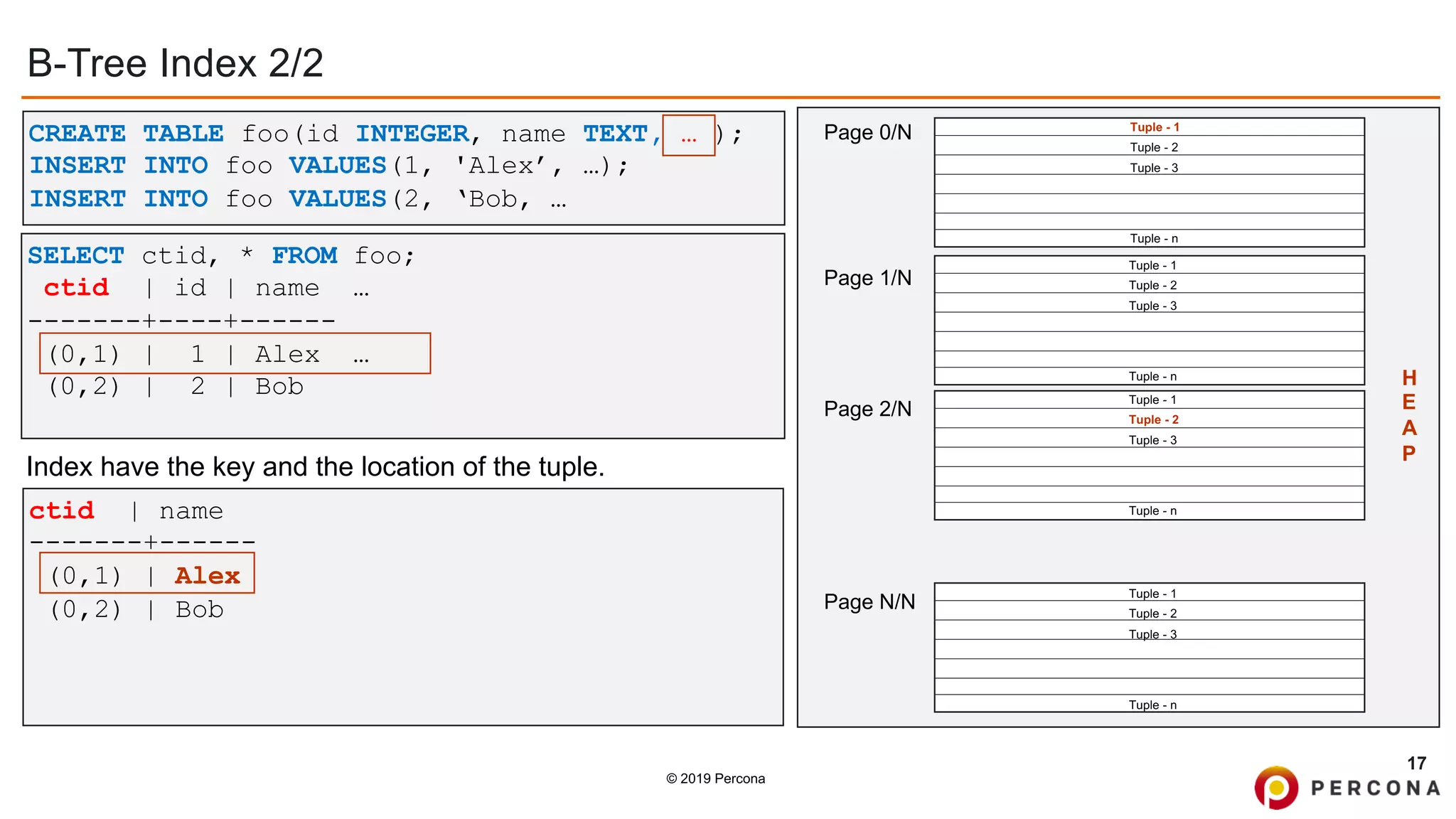Image resolution: width=1456 pixels, height=819 pixels.
Task: Click the Percona logo icon
Action: click(1276, 788)
